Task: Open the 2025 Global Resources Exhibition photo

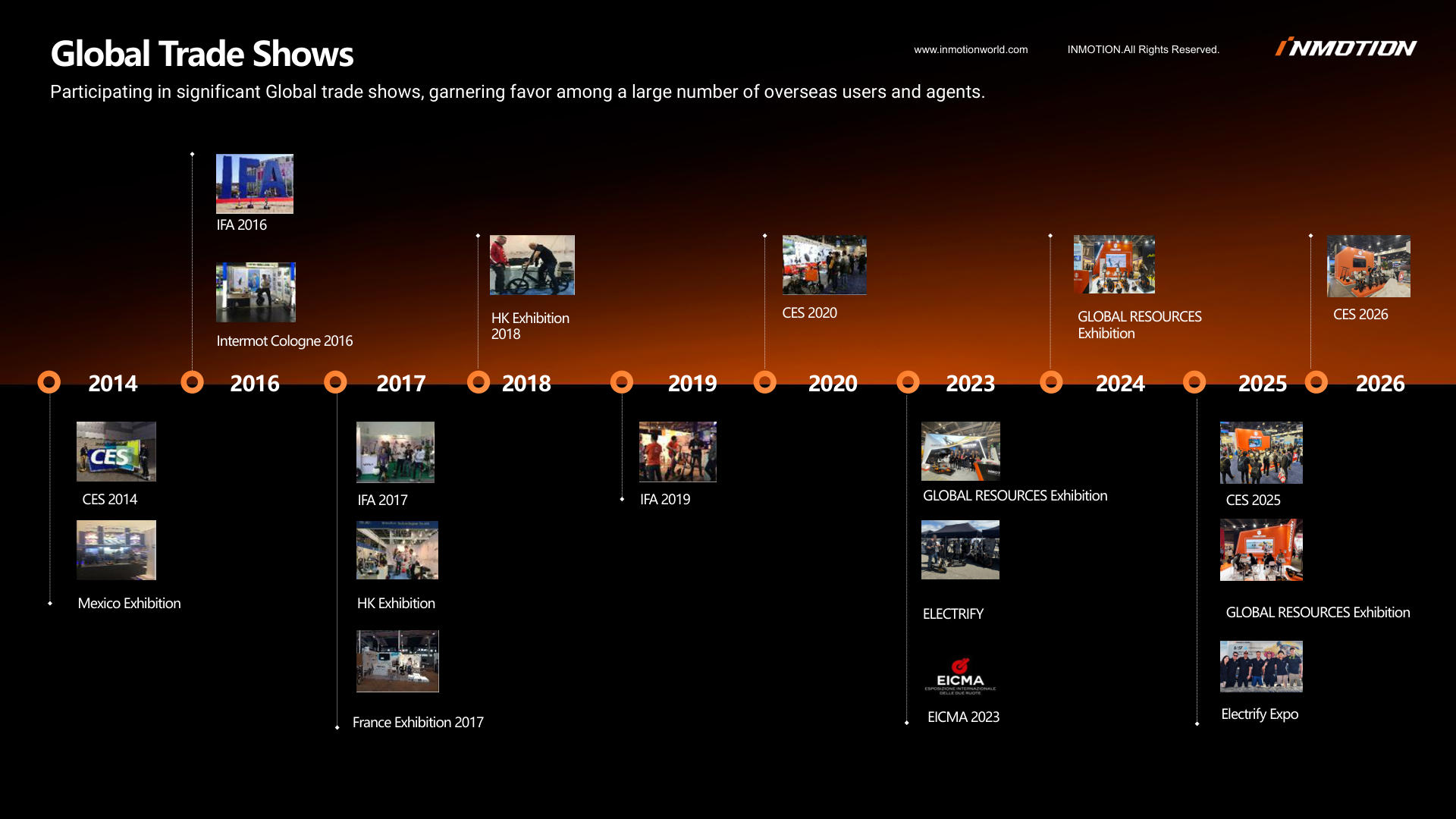Action: (1261, 550)
